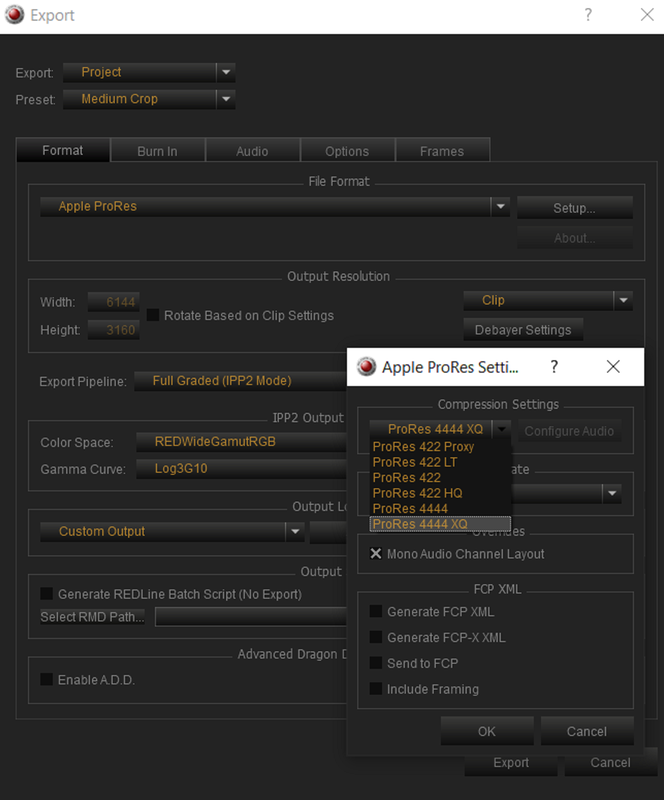Click the disabled About... button

575,238
